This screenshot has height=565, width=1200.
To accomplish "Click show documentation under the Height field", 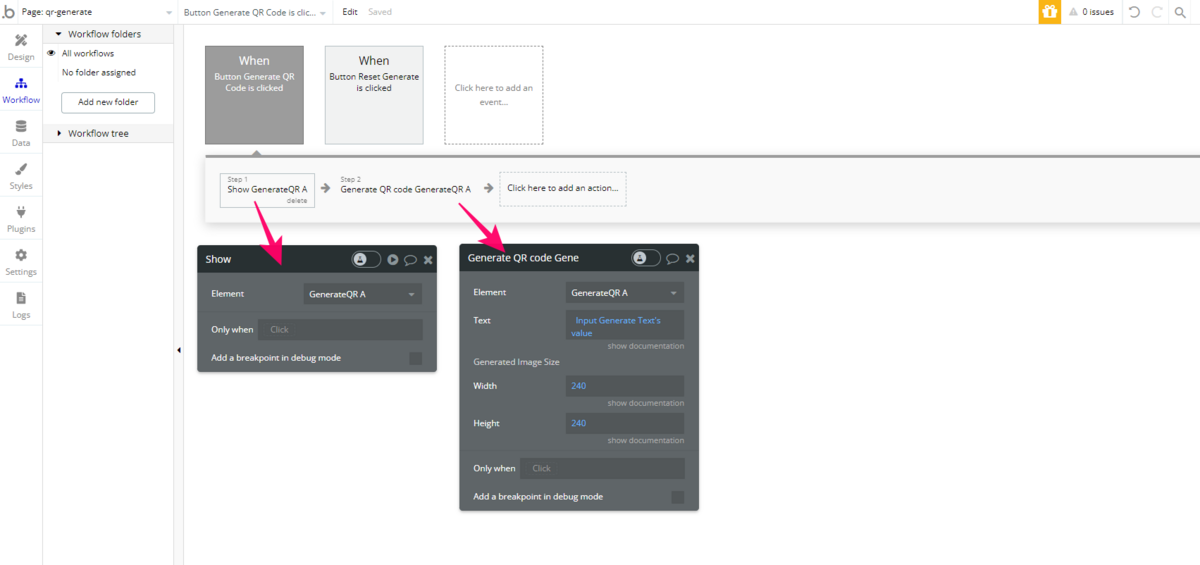I will 645,440.
